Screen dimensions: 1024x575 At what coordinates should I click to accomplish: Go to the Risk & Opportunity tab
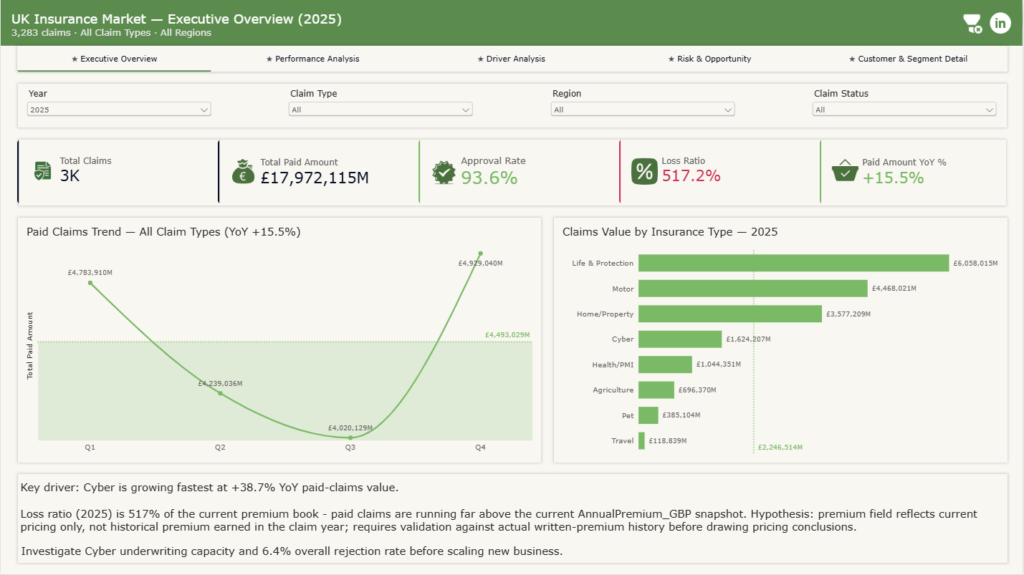click(709, 59)
